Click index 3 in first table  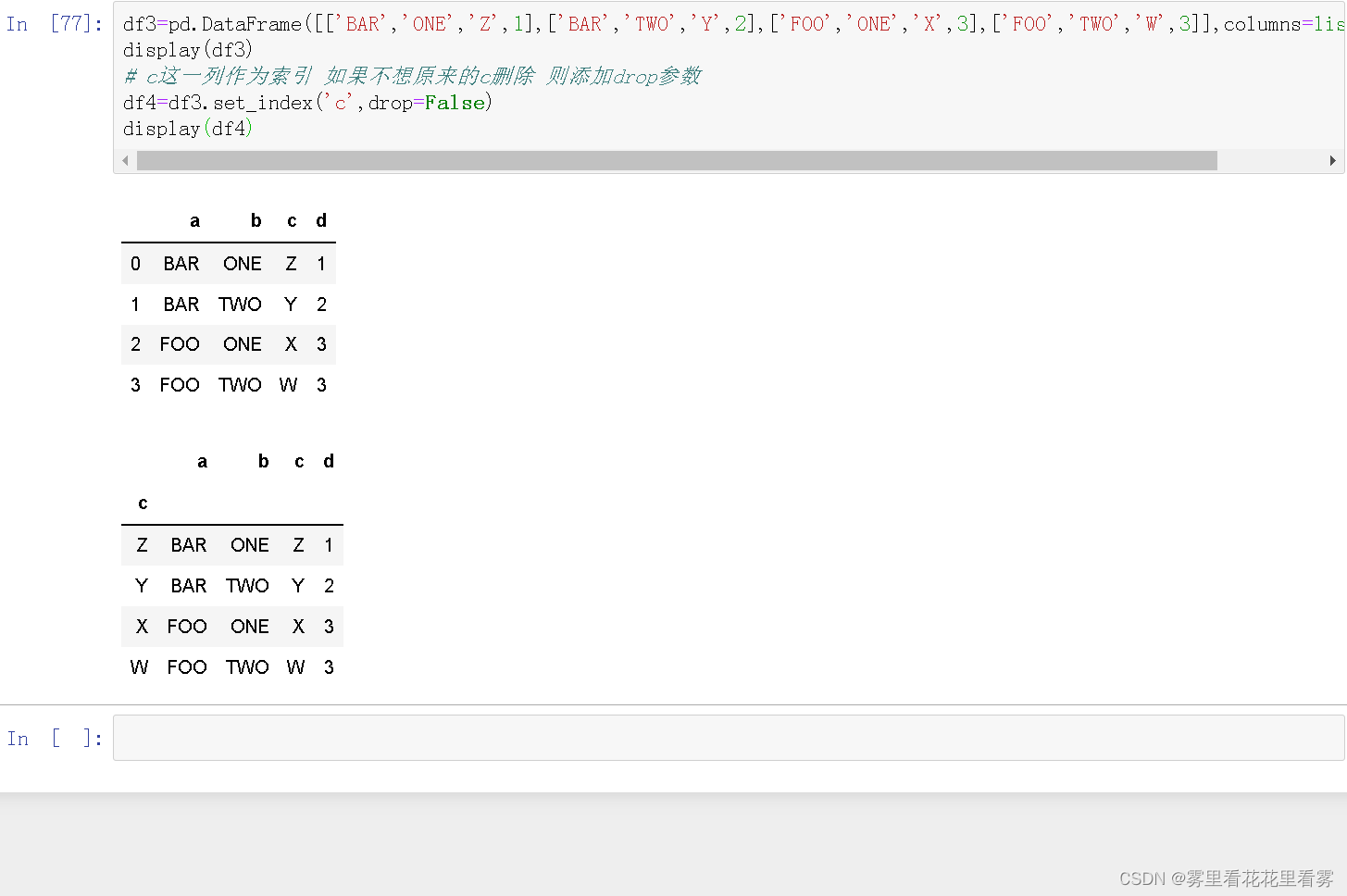coord(135,385)
